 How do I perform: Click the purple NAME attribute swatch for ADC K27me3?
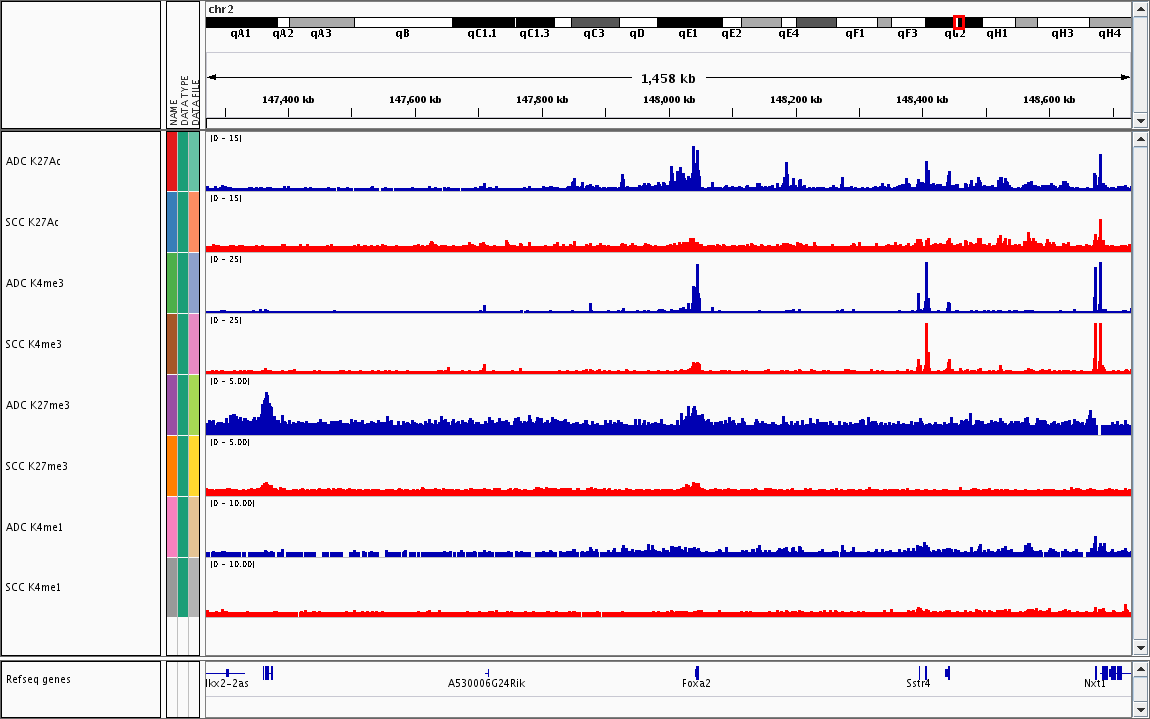pos(172,405)
